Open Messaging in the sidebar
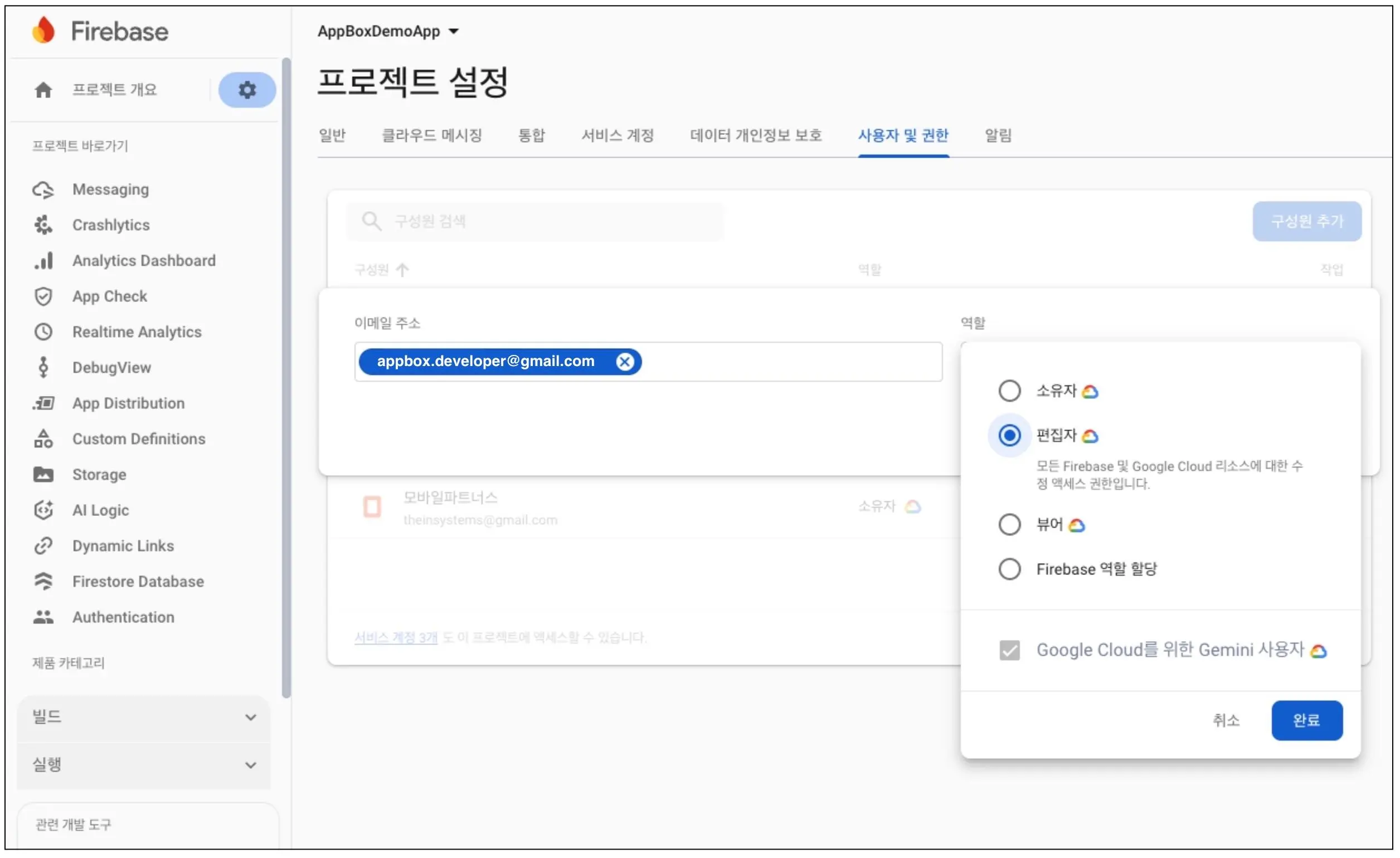The image size is (1400, 858). [111, 189]
